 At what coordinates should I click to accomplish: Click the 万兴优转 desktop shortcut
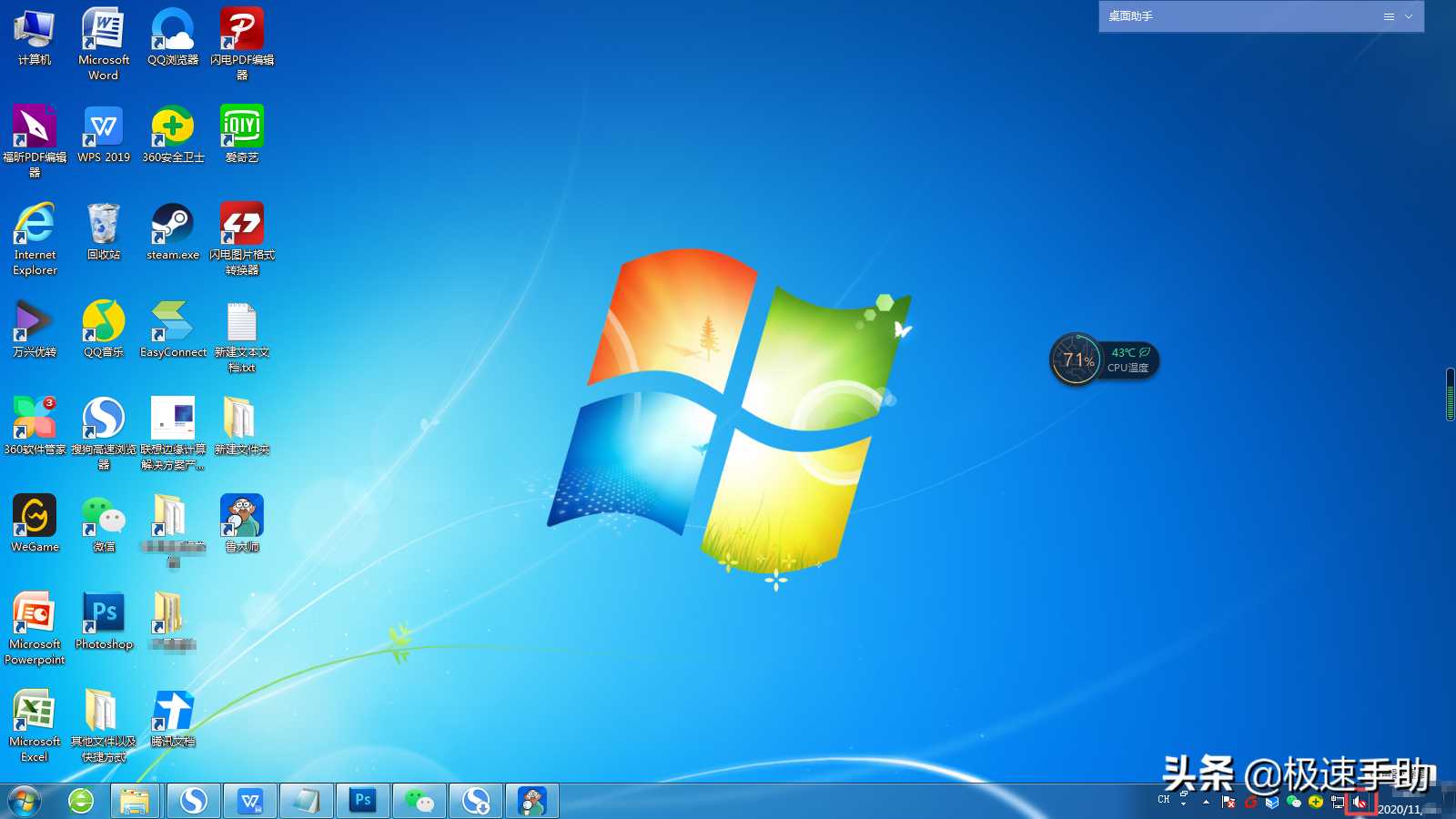tap(35, 329)
